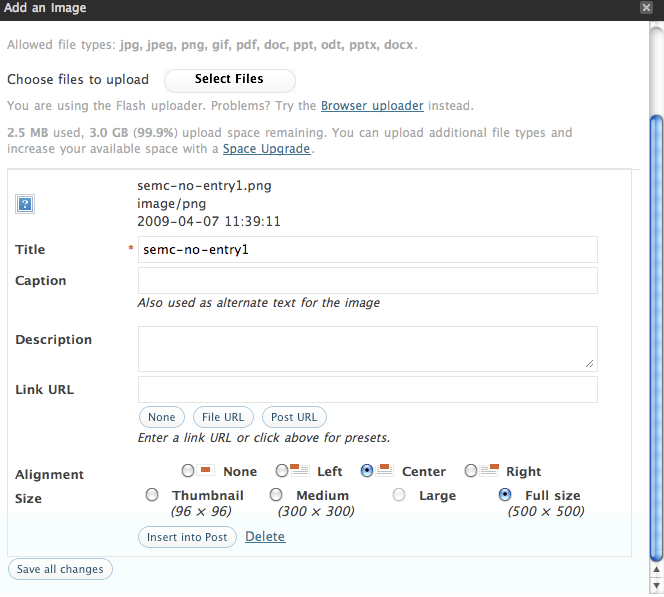
Task: Click the Center alignment icon
Action: (385, 470)
